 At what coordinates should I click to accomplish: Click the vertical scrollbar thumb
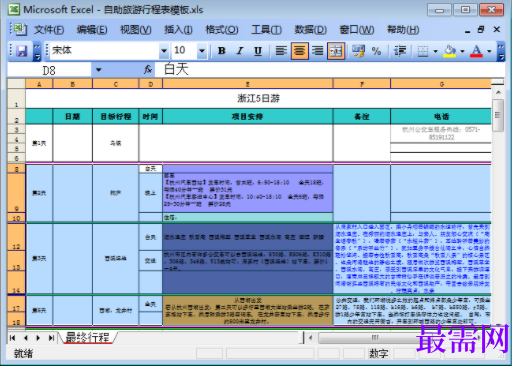[498, 115]
